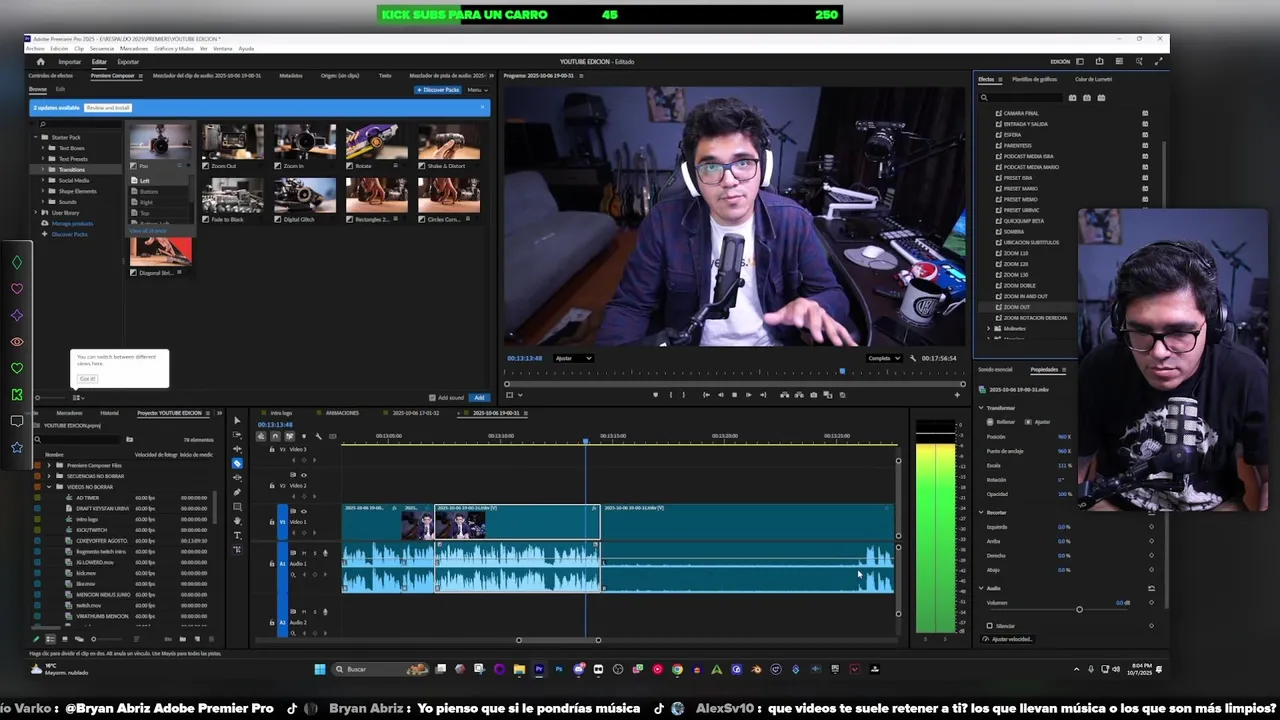Click the Mark In bracket button

[x=671, y=395]
